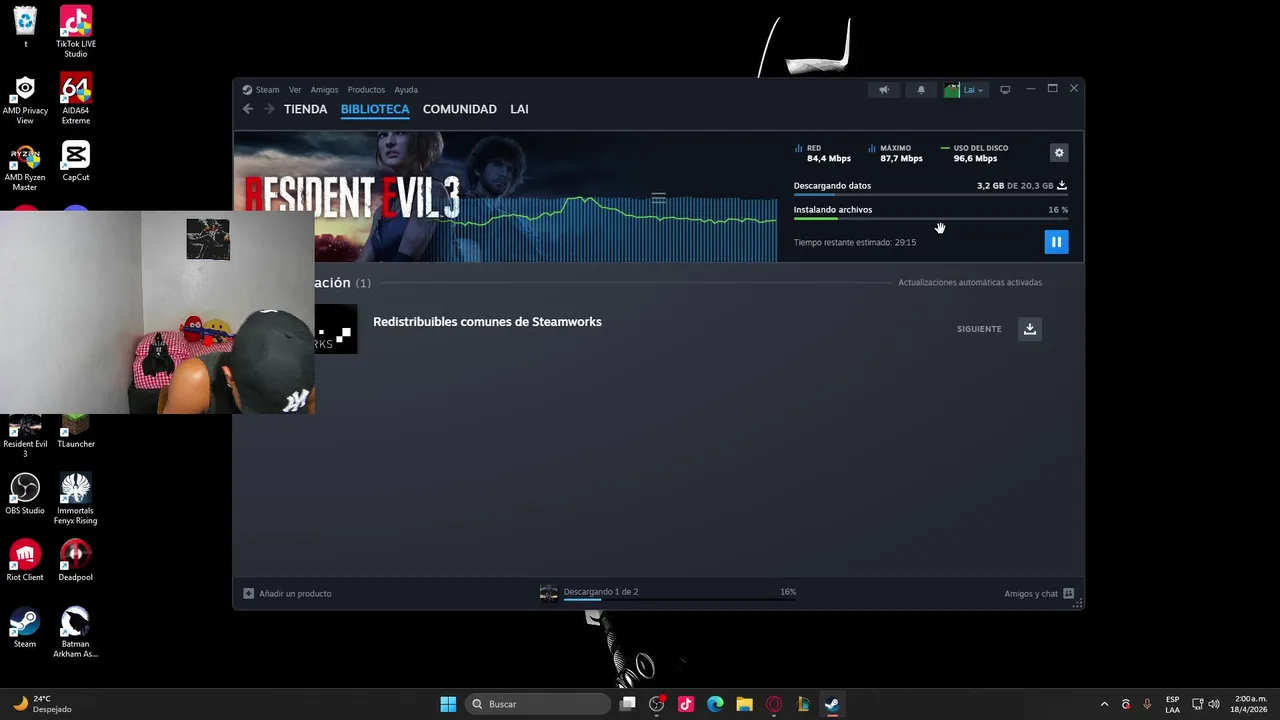The image size is (1280, 720).
Task: Click the Descargando datos progress bar
Action: 931,195
